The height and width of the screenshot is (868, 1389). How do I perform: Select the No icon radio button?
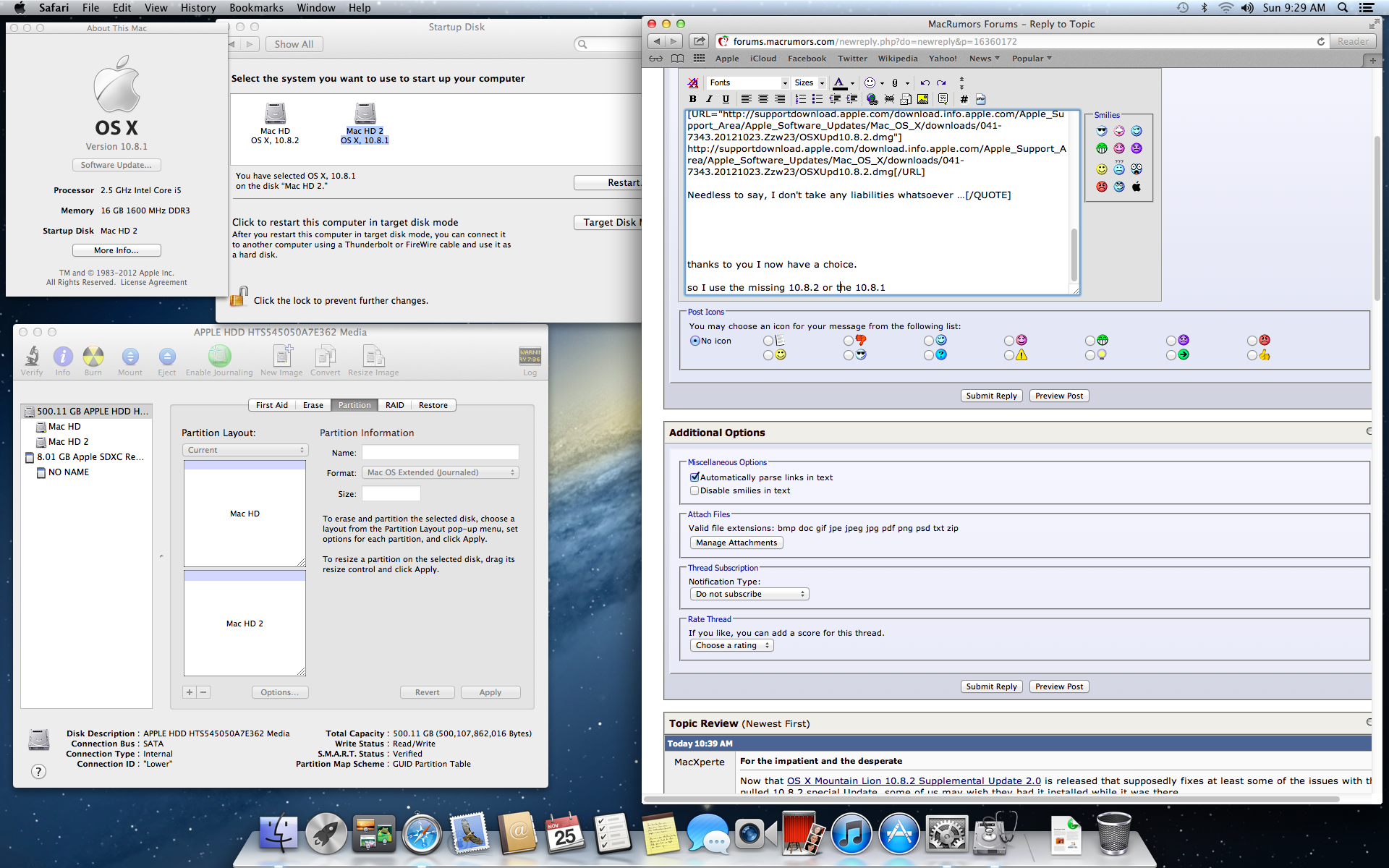click(695, 341)
